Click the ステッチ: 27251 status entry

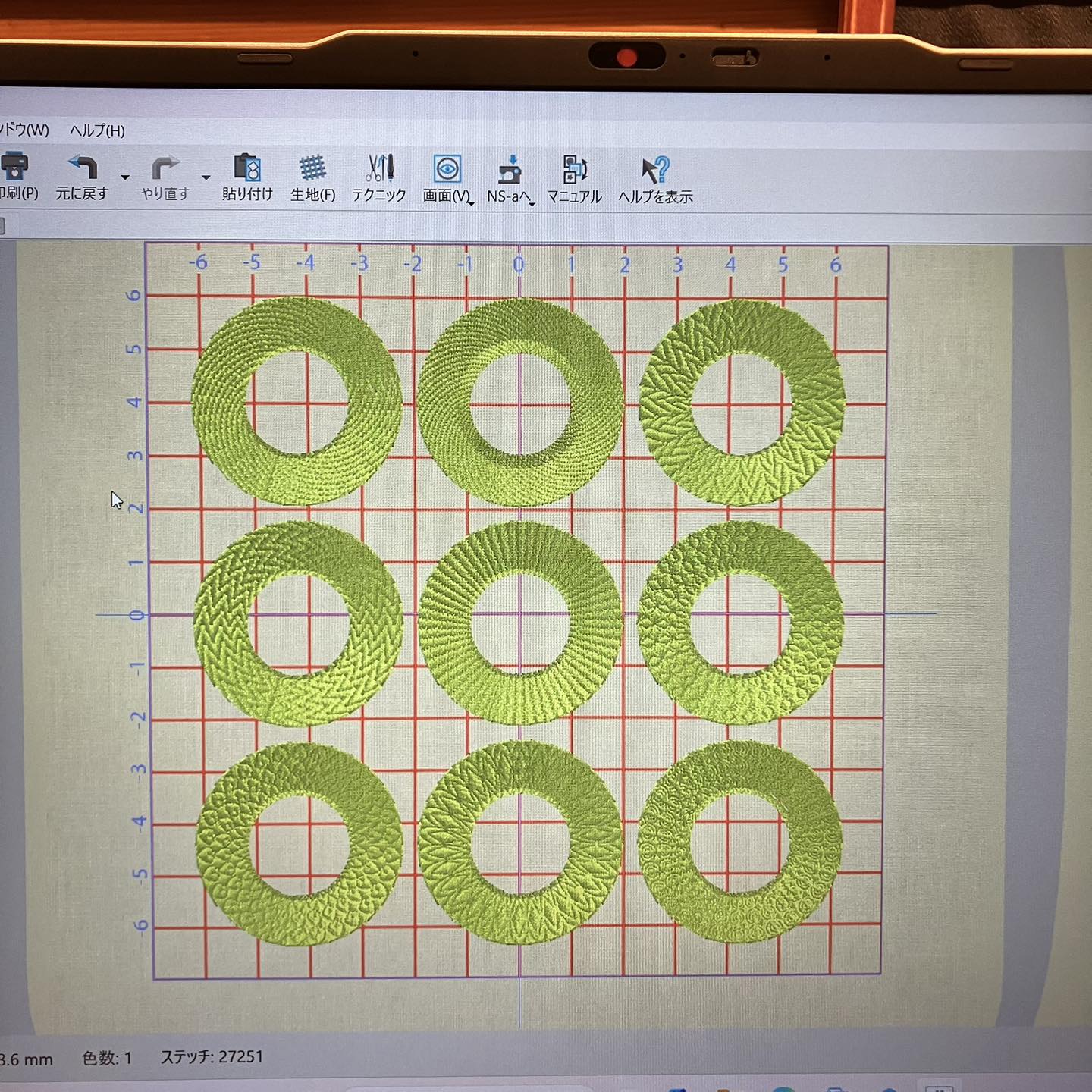click(x=212, y=1056)
